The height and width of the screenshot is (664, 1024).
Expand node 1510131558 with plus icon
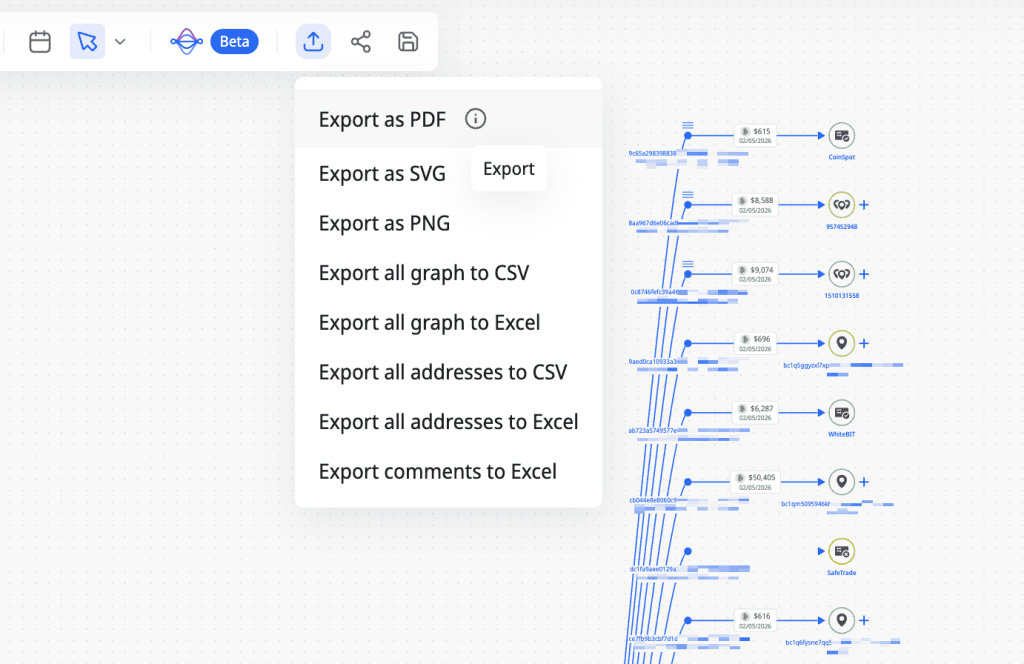[864, 274]
